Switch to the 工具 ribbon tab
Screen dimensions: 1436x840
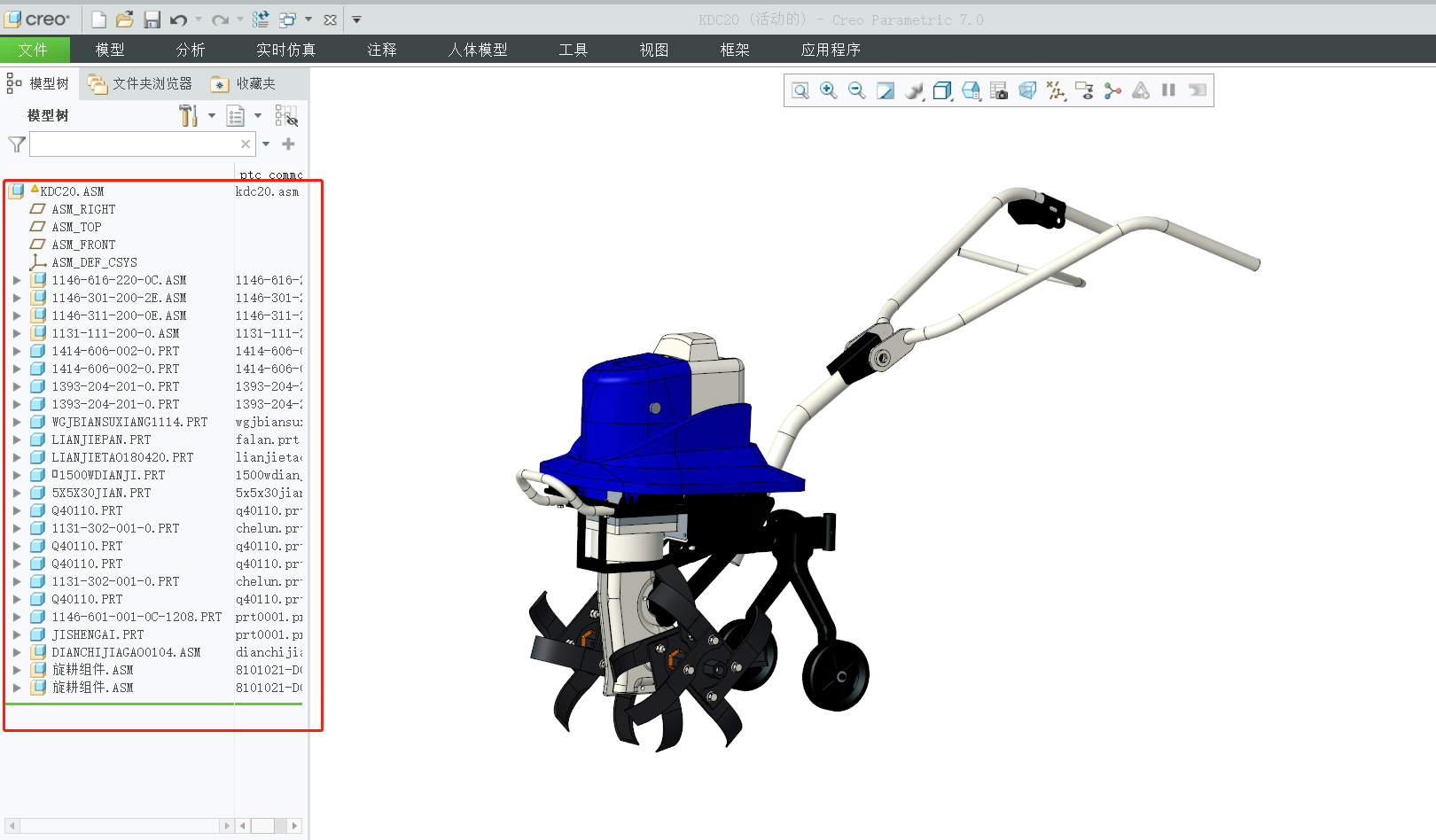(x=574, y=50)
